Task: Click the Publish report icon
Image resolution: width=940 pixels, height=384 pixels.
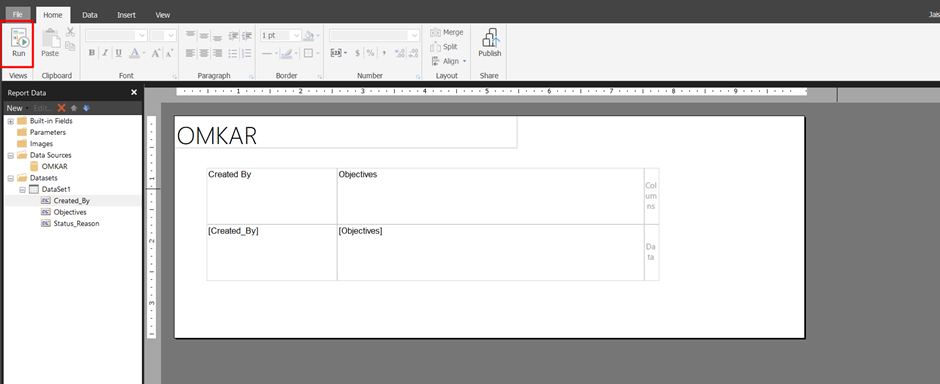Action: [x=490, y=43]
